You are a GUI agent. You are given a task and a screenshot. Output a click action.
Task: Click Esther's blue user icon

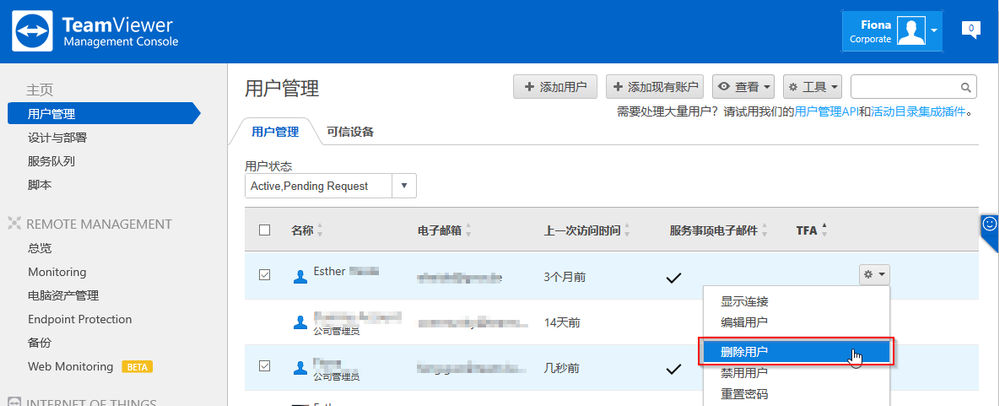[300, 276]
